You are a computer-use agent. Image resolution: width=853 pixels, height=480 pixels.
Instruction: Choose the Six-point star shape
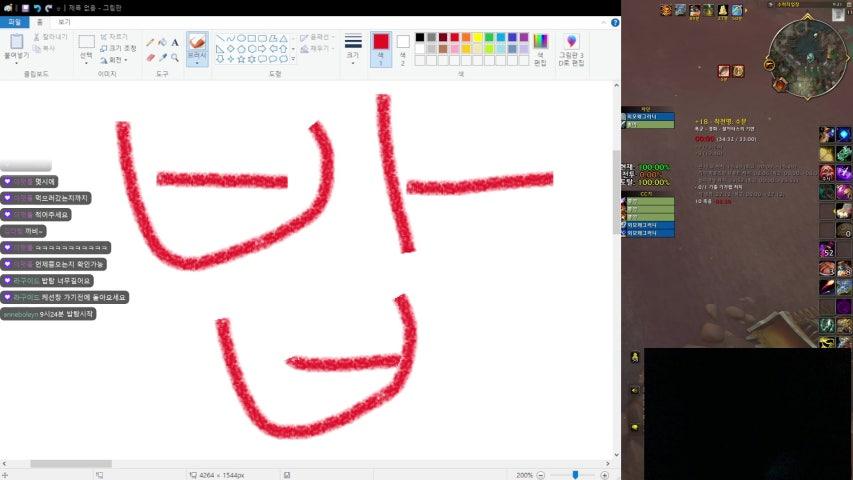tap(252, 59)
